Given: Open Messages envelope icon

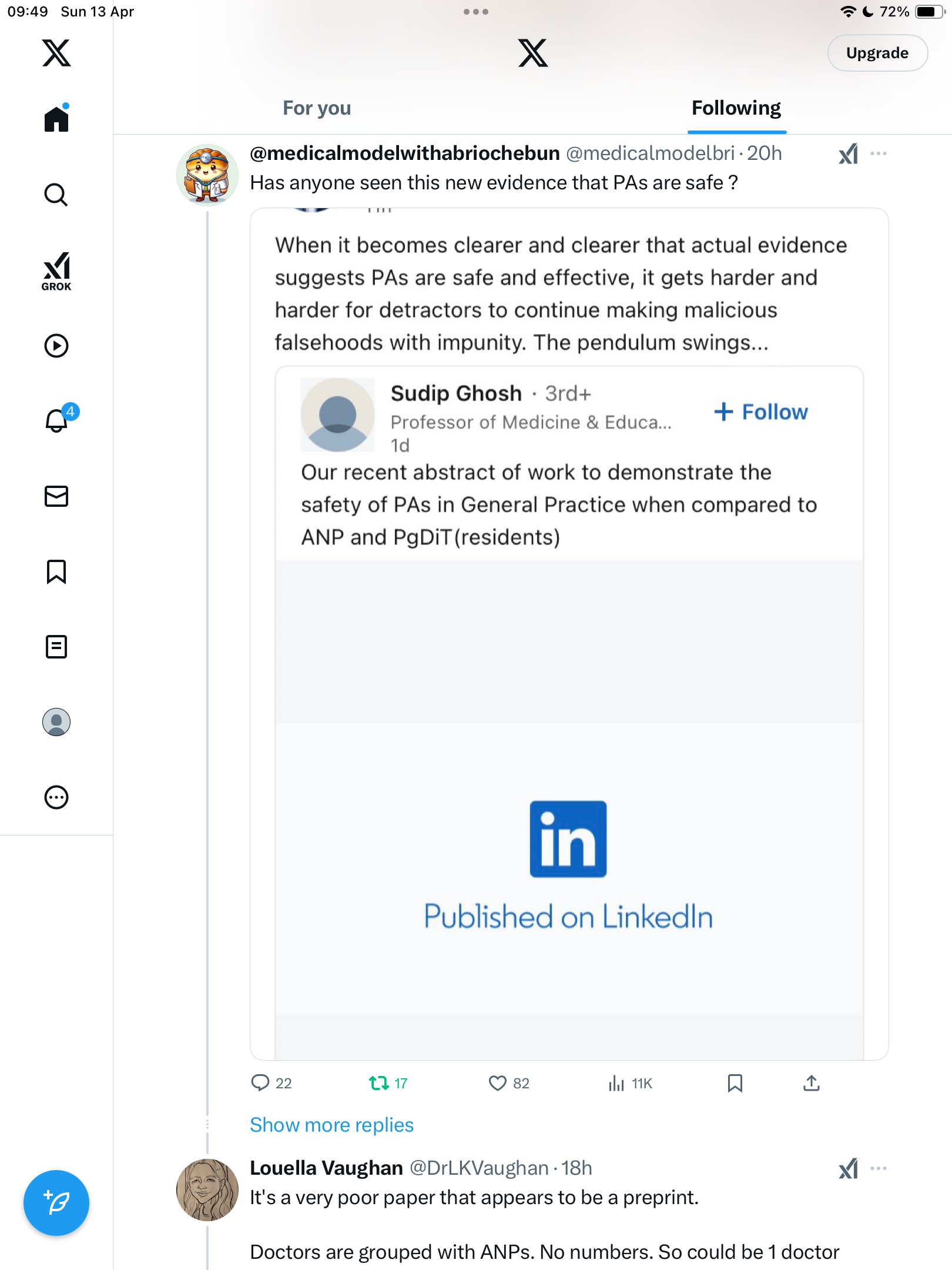Looking at the screenshot, I should click(x=56, y=496).
